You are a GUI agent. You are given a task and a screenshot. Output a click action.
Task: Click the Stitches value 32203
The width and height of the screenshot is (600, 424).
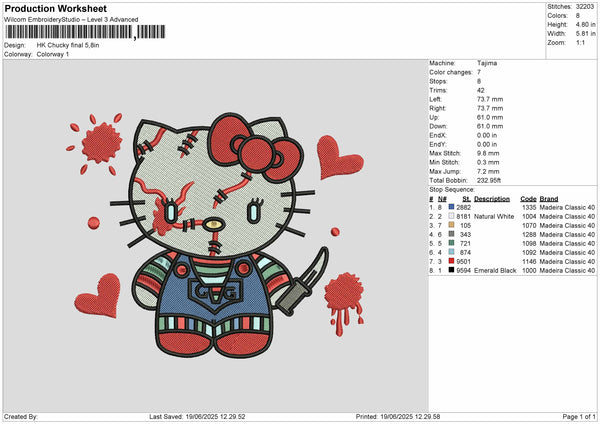(585, 7)
